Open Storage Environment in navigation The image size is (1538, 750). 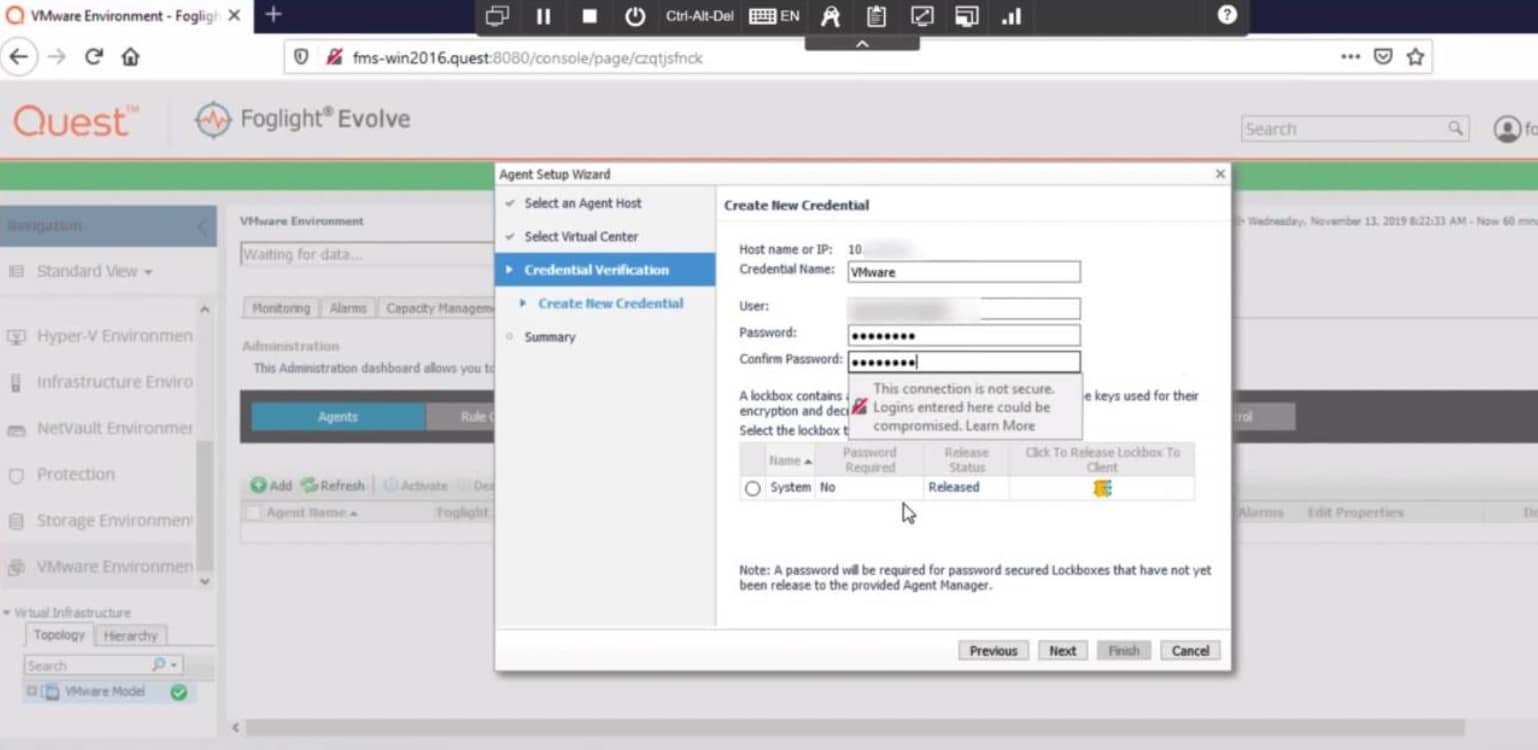(x=100, y=520)
